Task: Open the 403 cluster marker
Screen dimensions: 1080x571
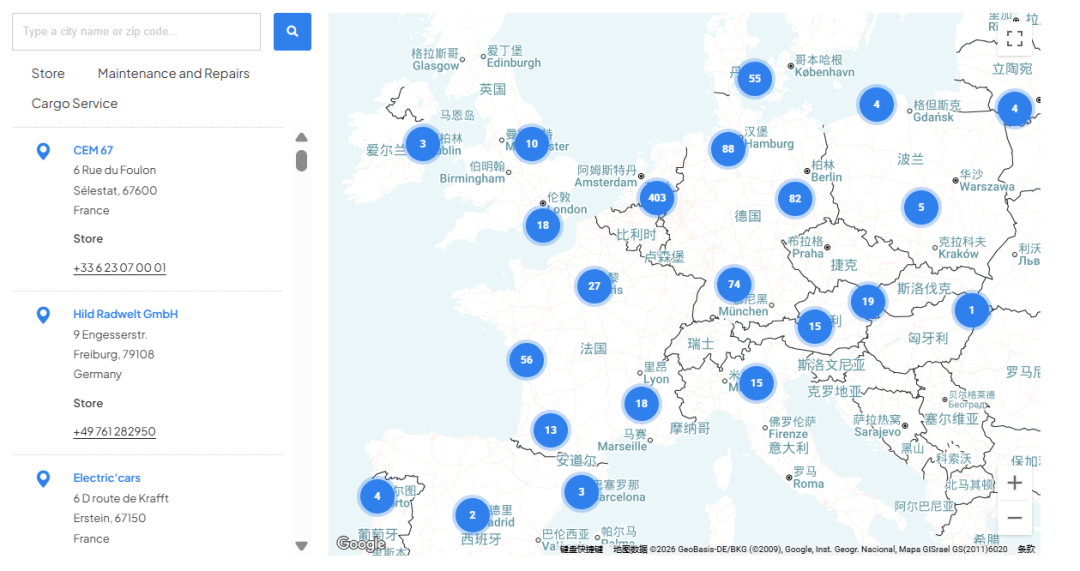Action: click(x=657, y=198)
